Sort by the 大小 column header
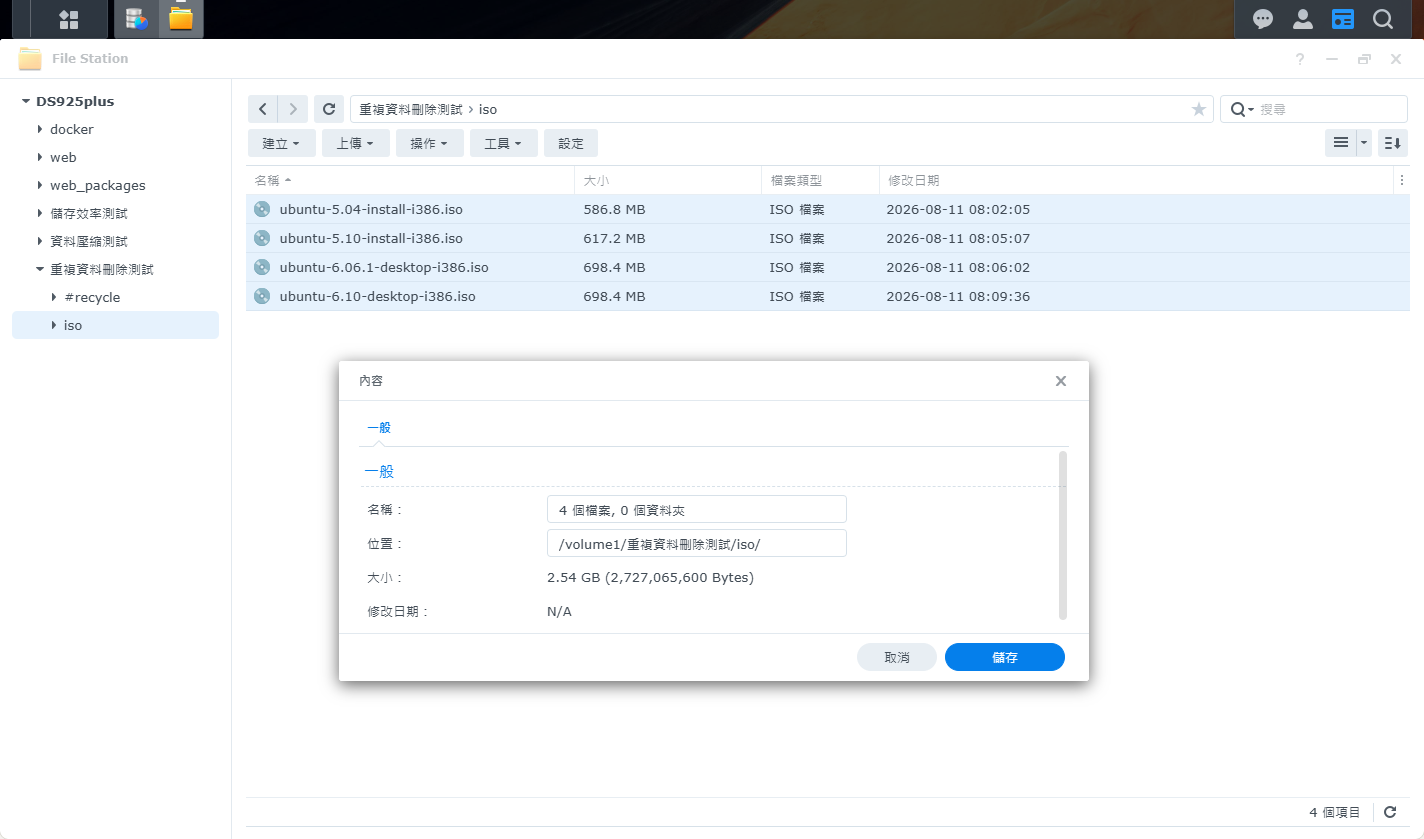Viewport: 1424px width, 839px height. [x=668, y=181]
